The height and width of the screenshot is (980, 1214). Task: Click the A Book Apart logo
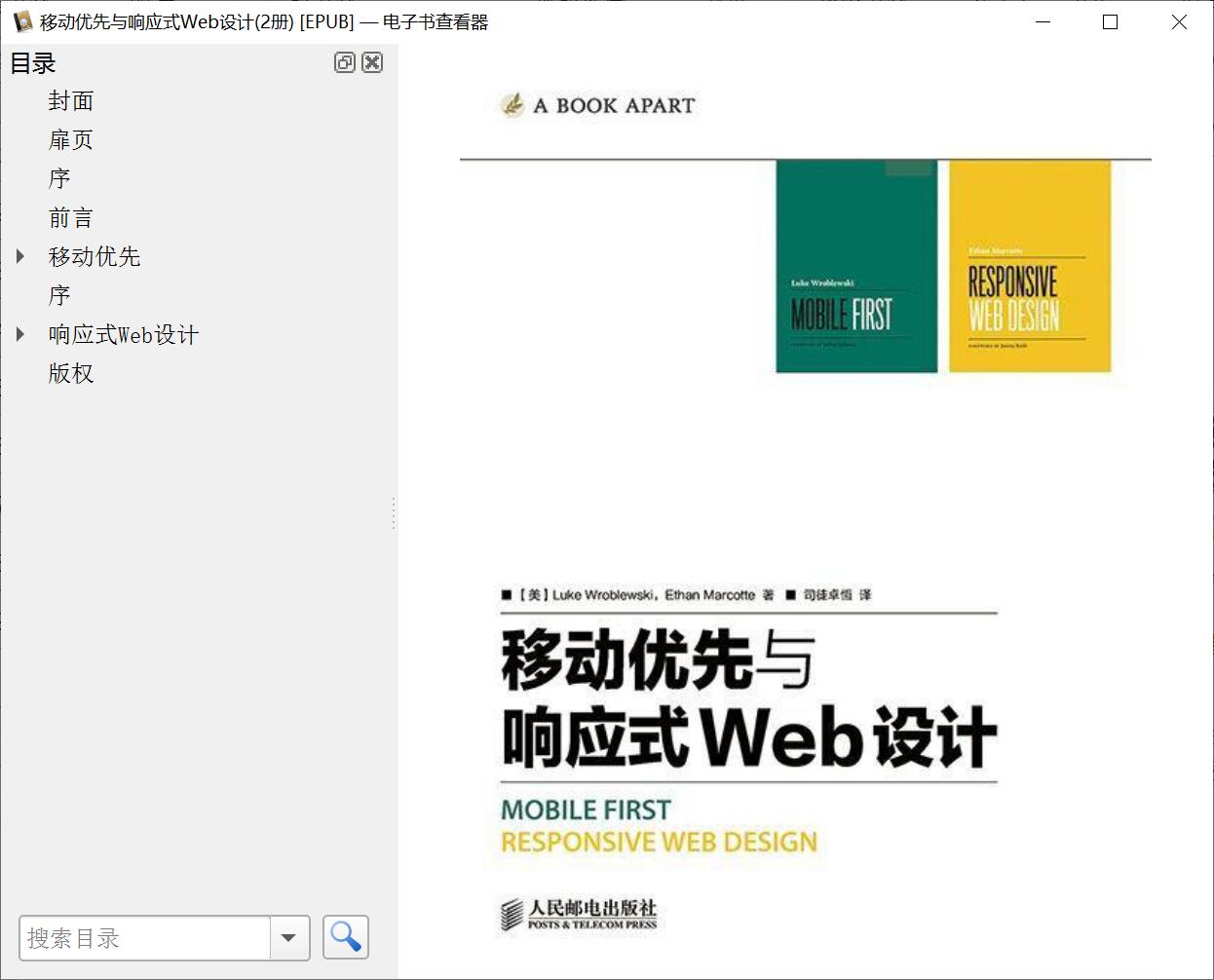(x=597, y=105)
